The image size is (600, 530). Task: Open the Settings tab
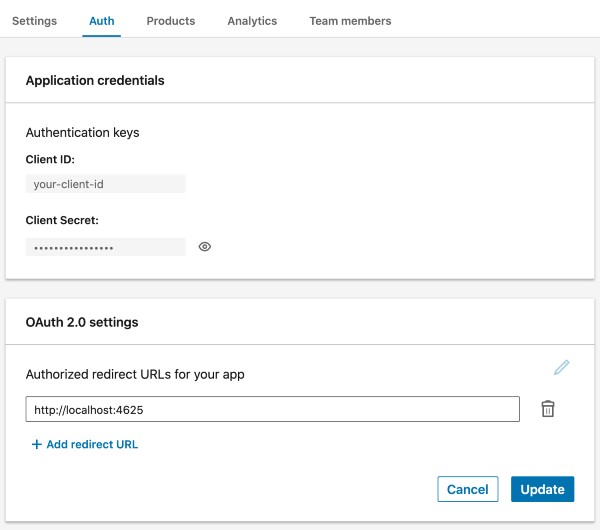coord(34,21)
